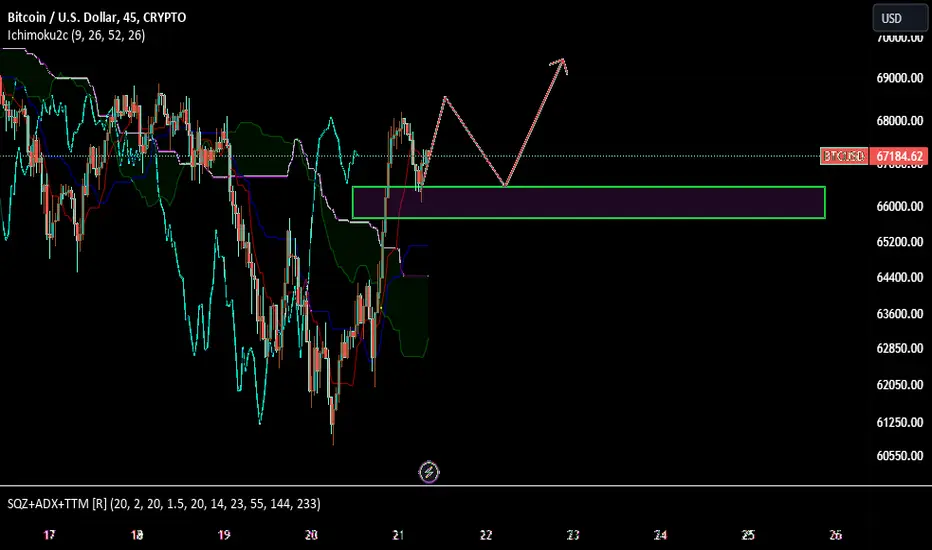This screenshot has width=932, height=550.
Task: Click date 25 on the time axis
Action: [x=748, y=535]
